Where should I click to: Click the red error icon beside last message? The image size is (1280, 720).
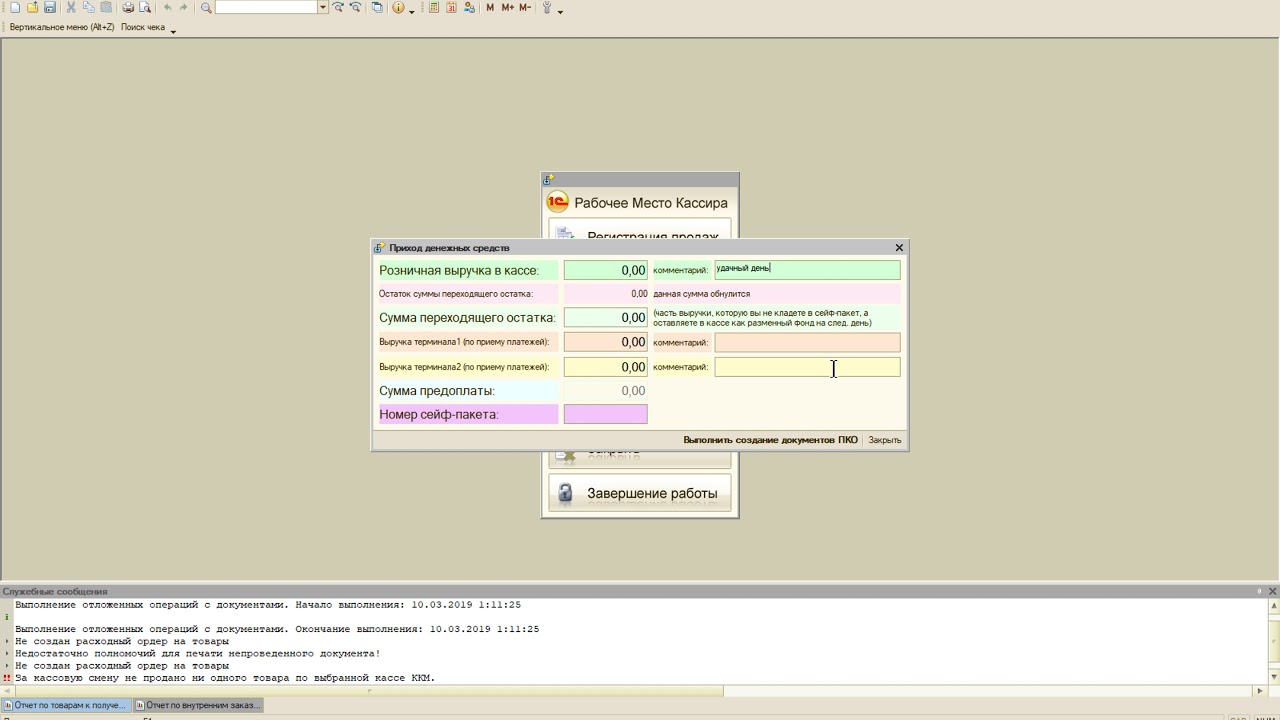tap(7, 678)
